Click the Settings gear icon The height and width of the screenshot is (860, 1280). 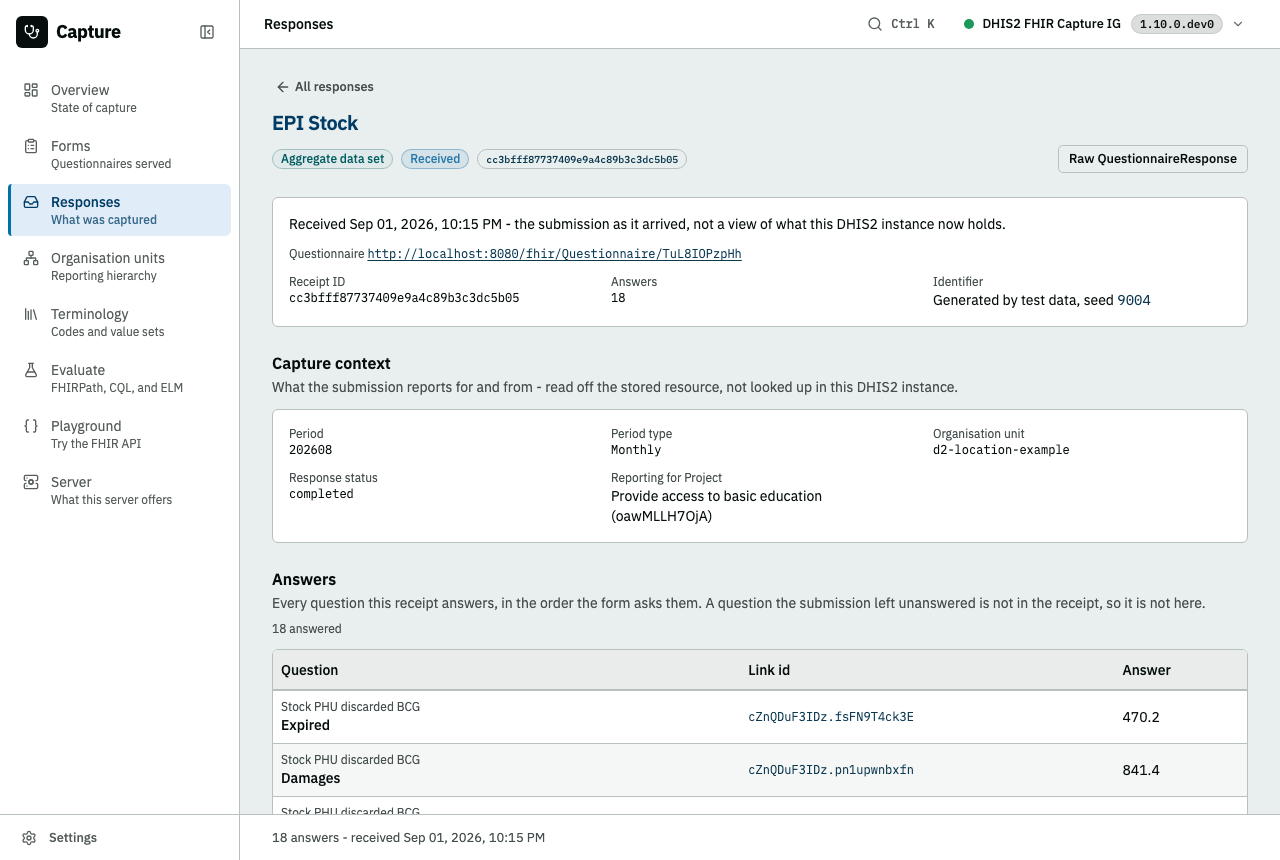click(30, 838)
